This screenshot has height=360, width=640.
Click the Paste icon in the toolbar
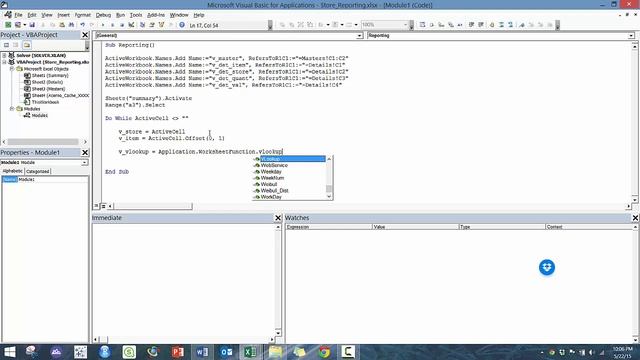click(x=62, y=25)
